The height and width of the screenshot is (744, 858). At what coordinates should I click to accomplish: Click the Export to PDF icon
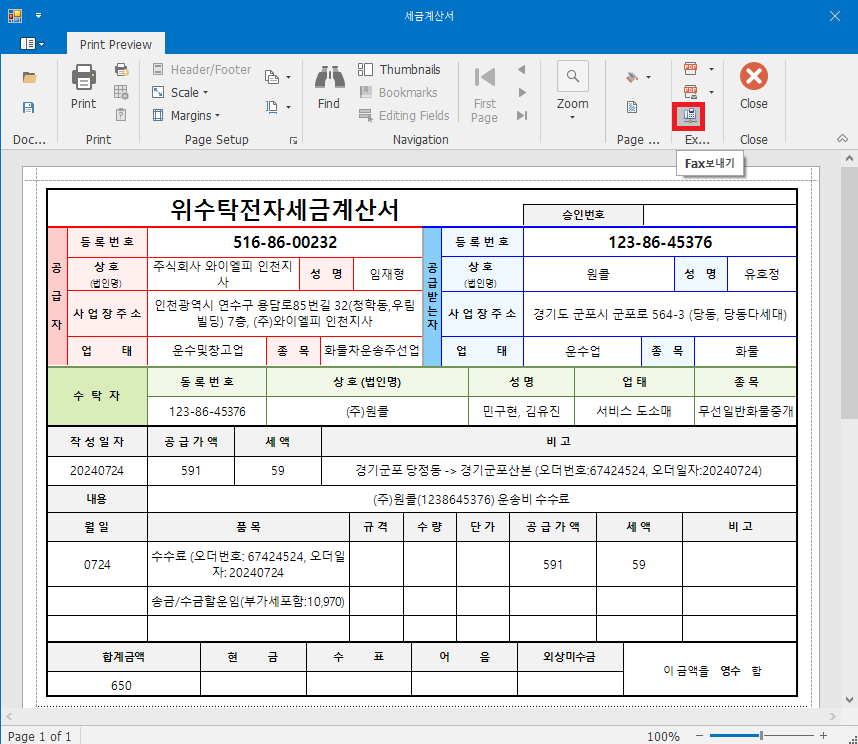690,69
